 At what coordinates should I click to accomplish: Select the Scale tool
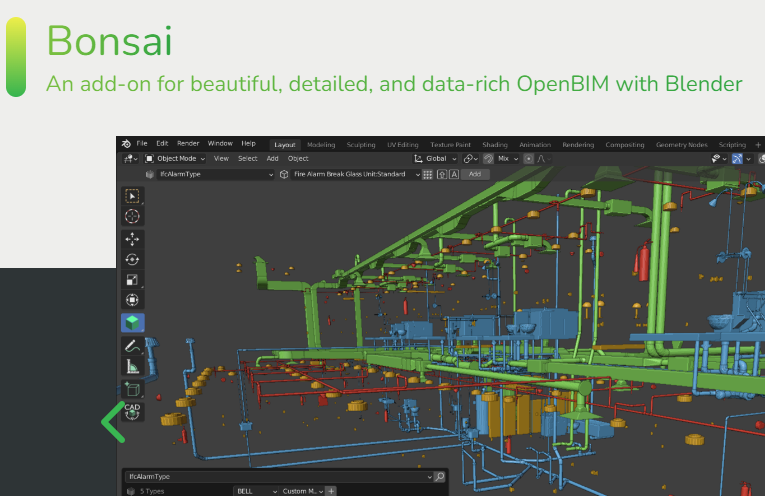coord(132,279)
